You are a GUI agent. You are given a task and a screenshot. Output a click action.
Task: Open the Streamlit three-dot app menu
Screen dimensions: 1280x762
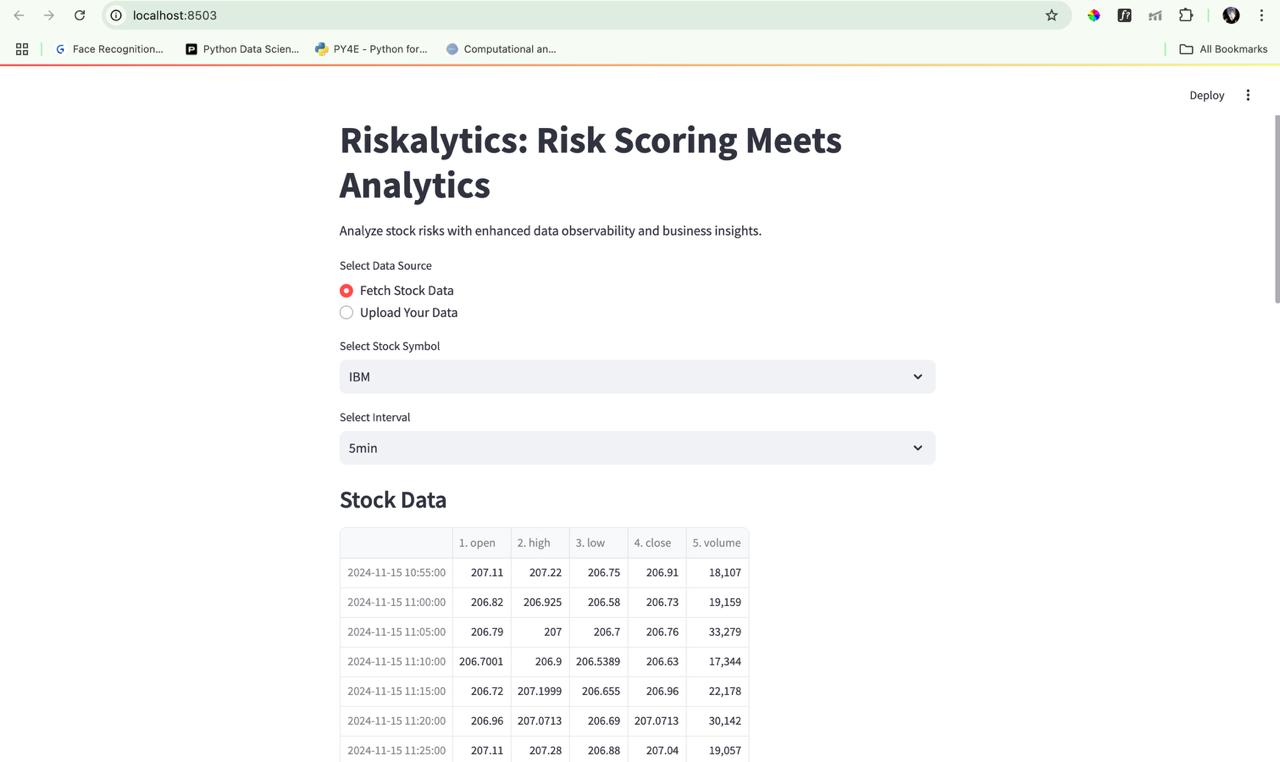(x=1248, y=95)
